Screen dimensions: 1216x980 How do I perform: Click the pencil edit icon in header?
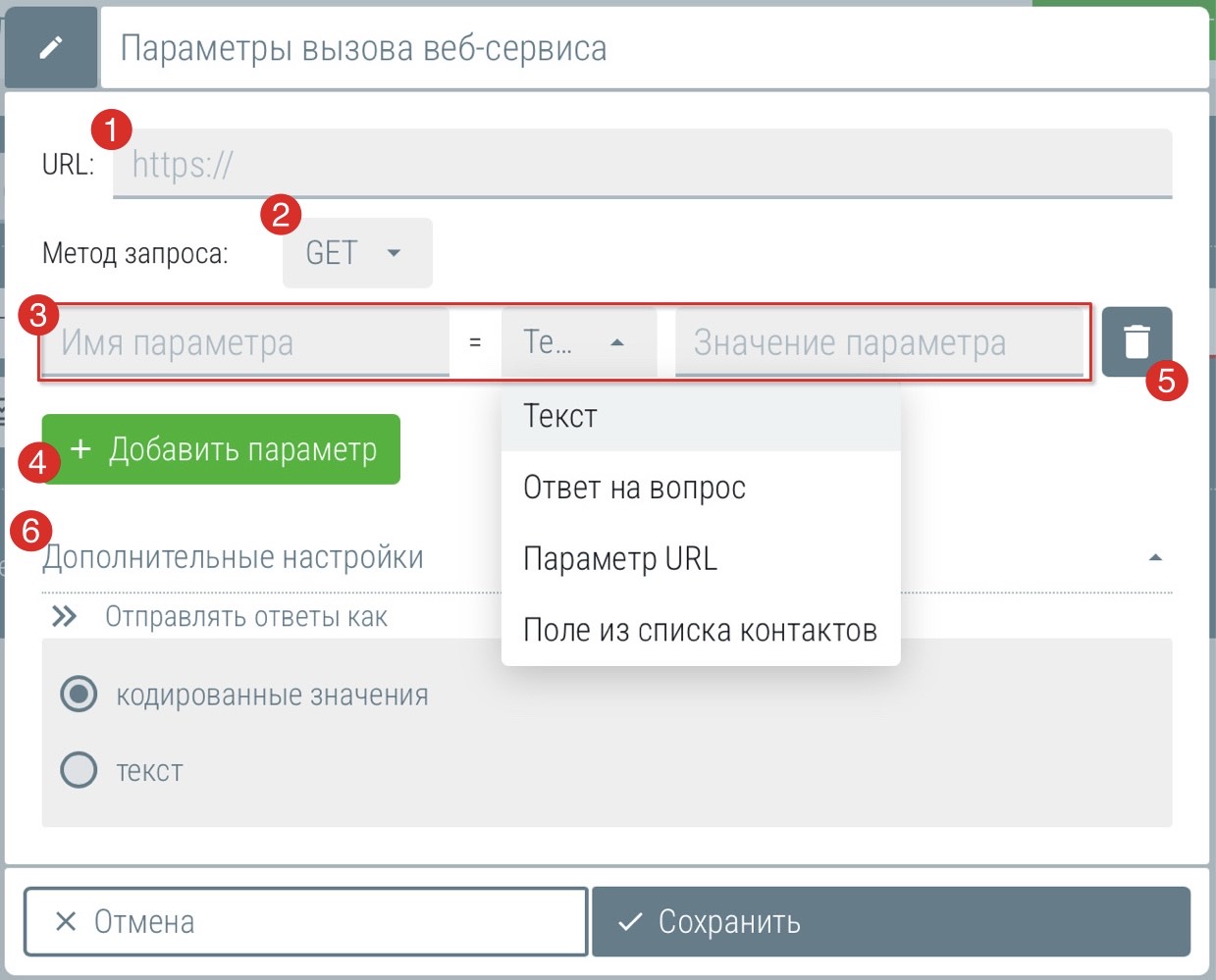point(51,47)
